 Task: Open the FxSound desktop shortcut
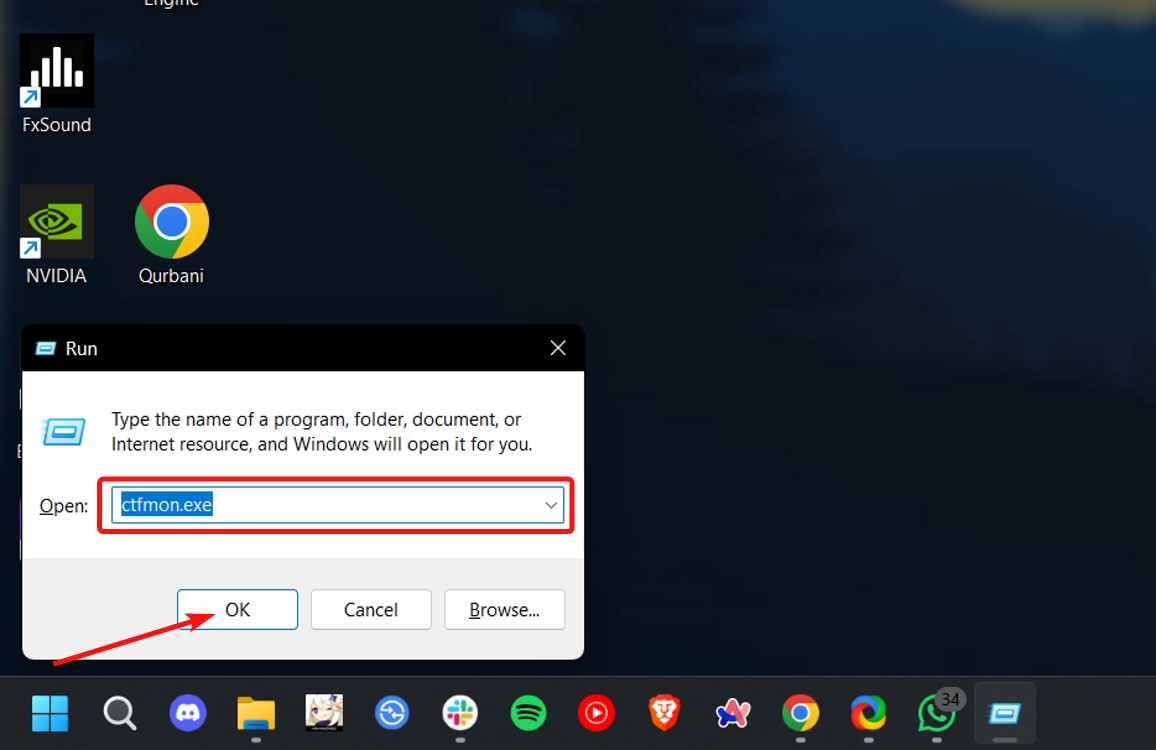pyautogui.click(x=56, y=70)
